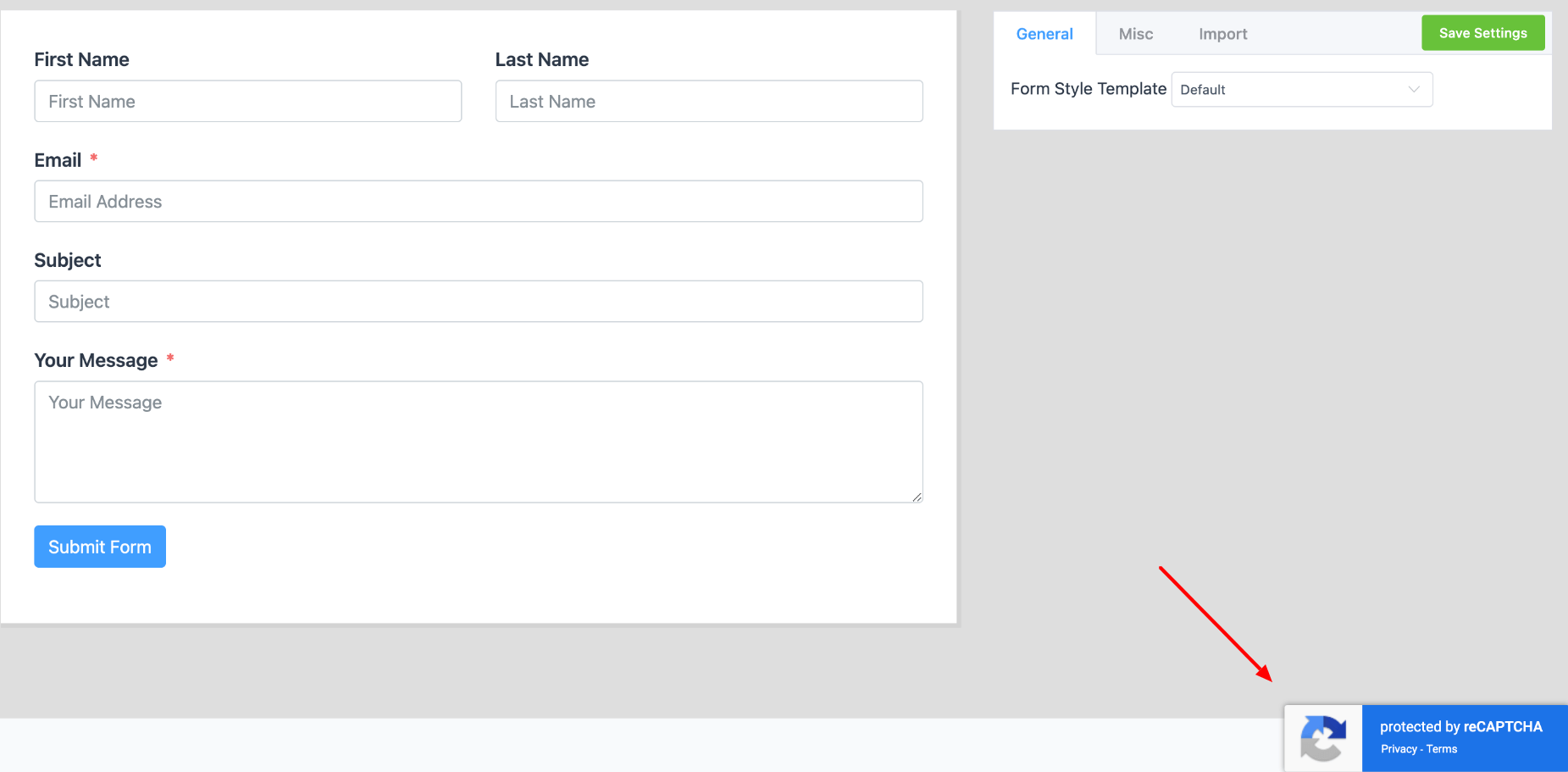Open the Misc tab
This screenshot has height=772, width=1568.
point(1135,34)
